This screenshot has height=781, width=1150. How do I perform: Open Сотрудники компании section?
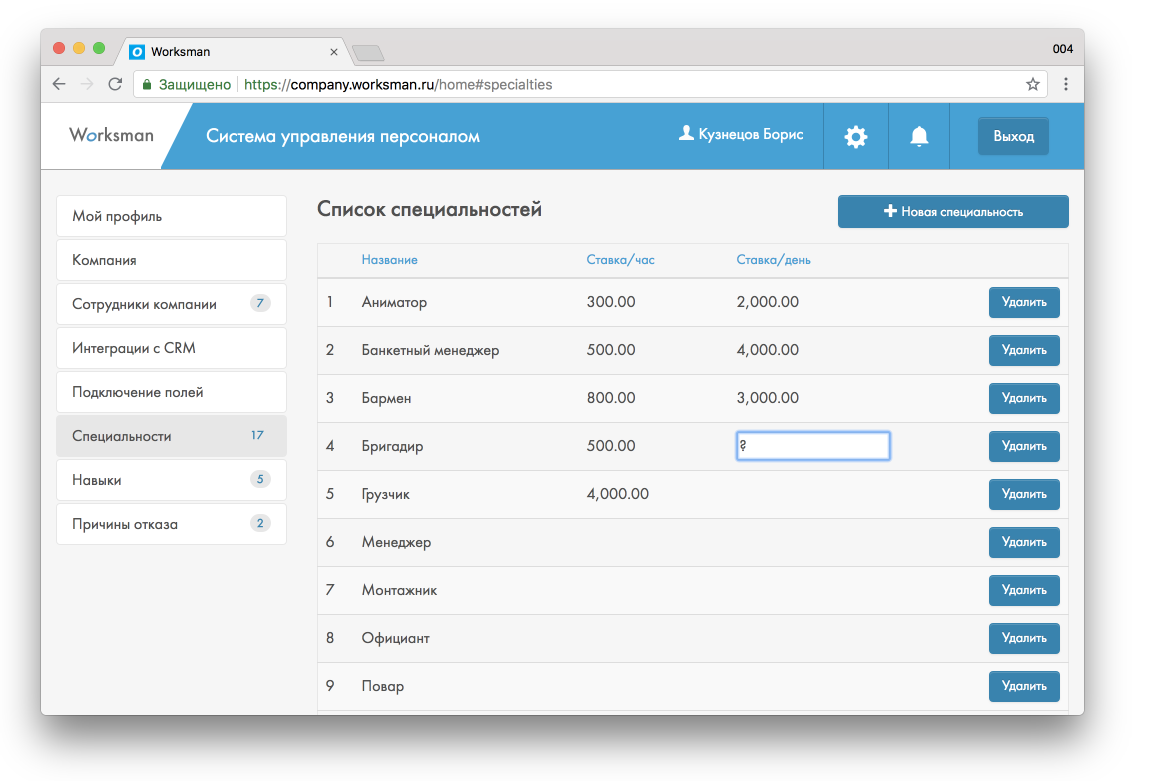point(171,304)
